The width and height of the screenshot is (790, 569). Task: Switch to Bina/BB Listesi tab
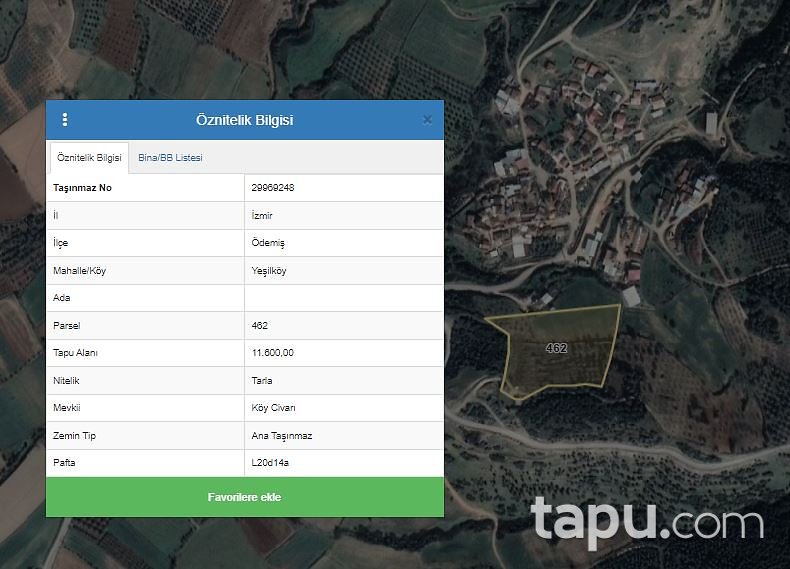tap(170, 158)
